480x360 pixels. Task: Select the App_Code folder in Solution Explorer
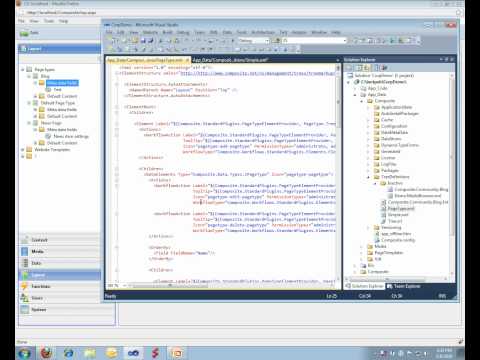377,88
